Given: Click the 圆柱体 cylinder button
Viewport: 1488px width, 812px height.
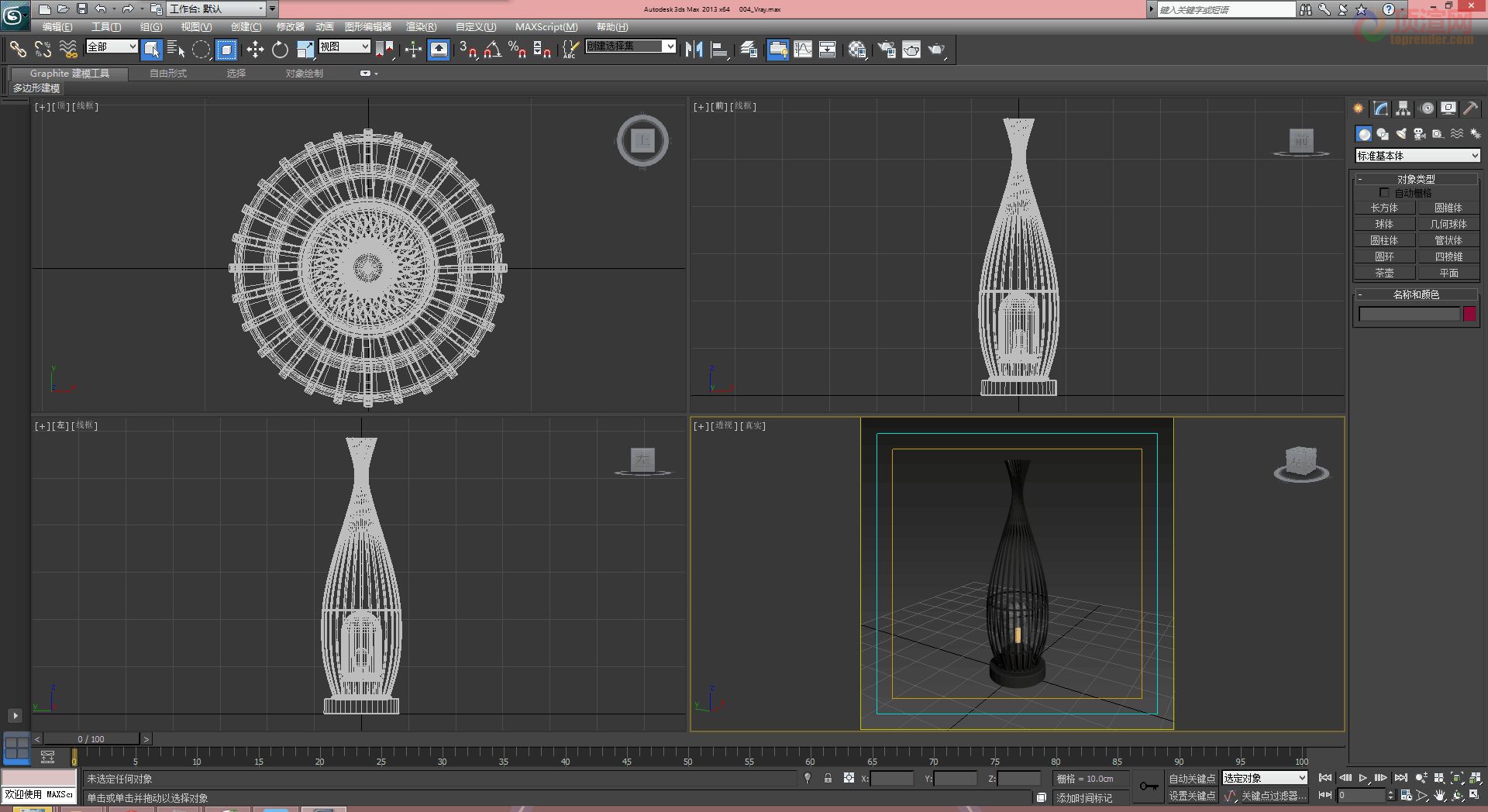Looking at the screenshot, I should coord(1384,240).
